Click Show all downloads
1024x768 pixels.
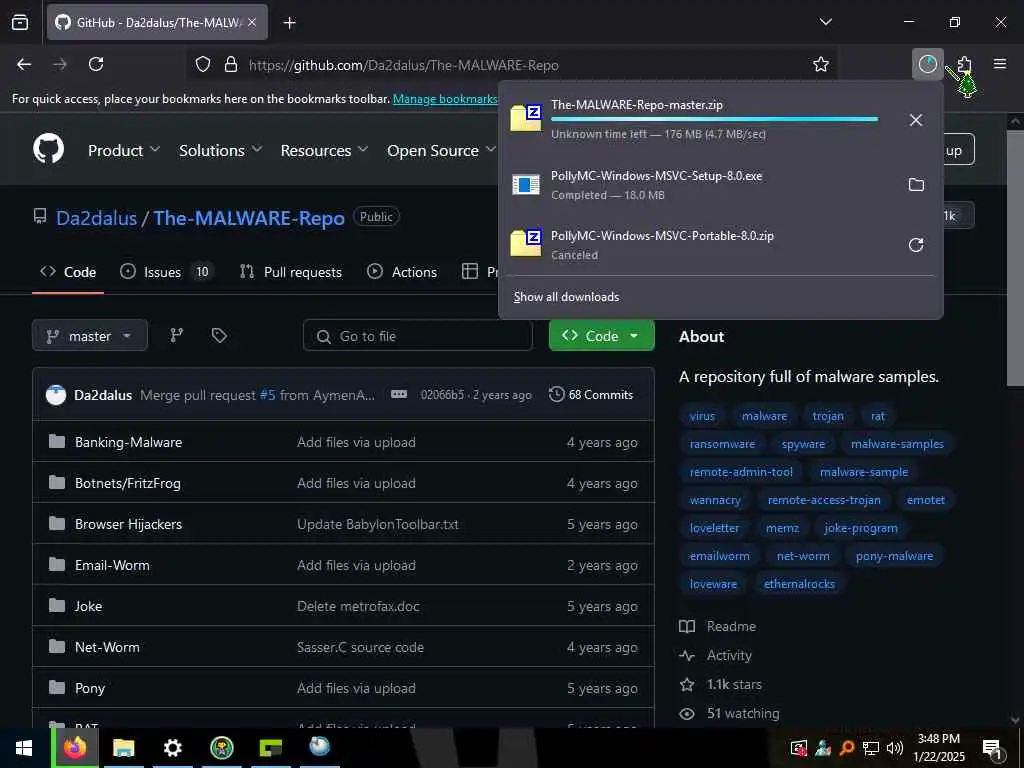tap(566, 297)
